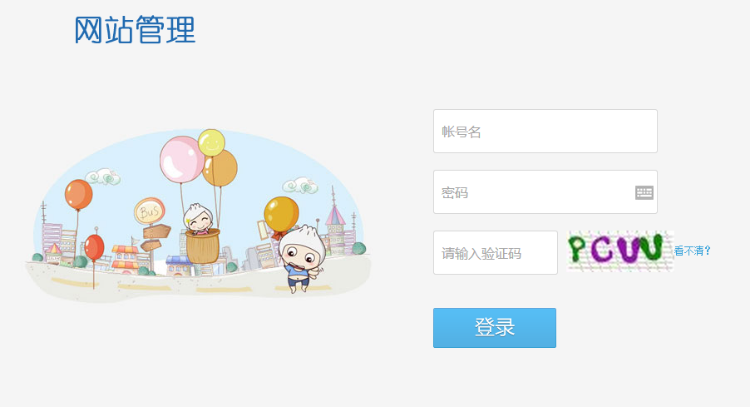Click the 看不清? link
This screenshot has height=407, width=750.
click(693, 251)
